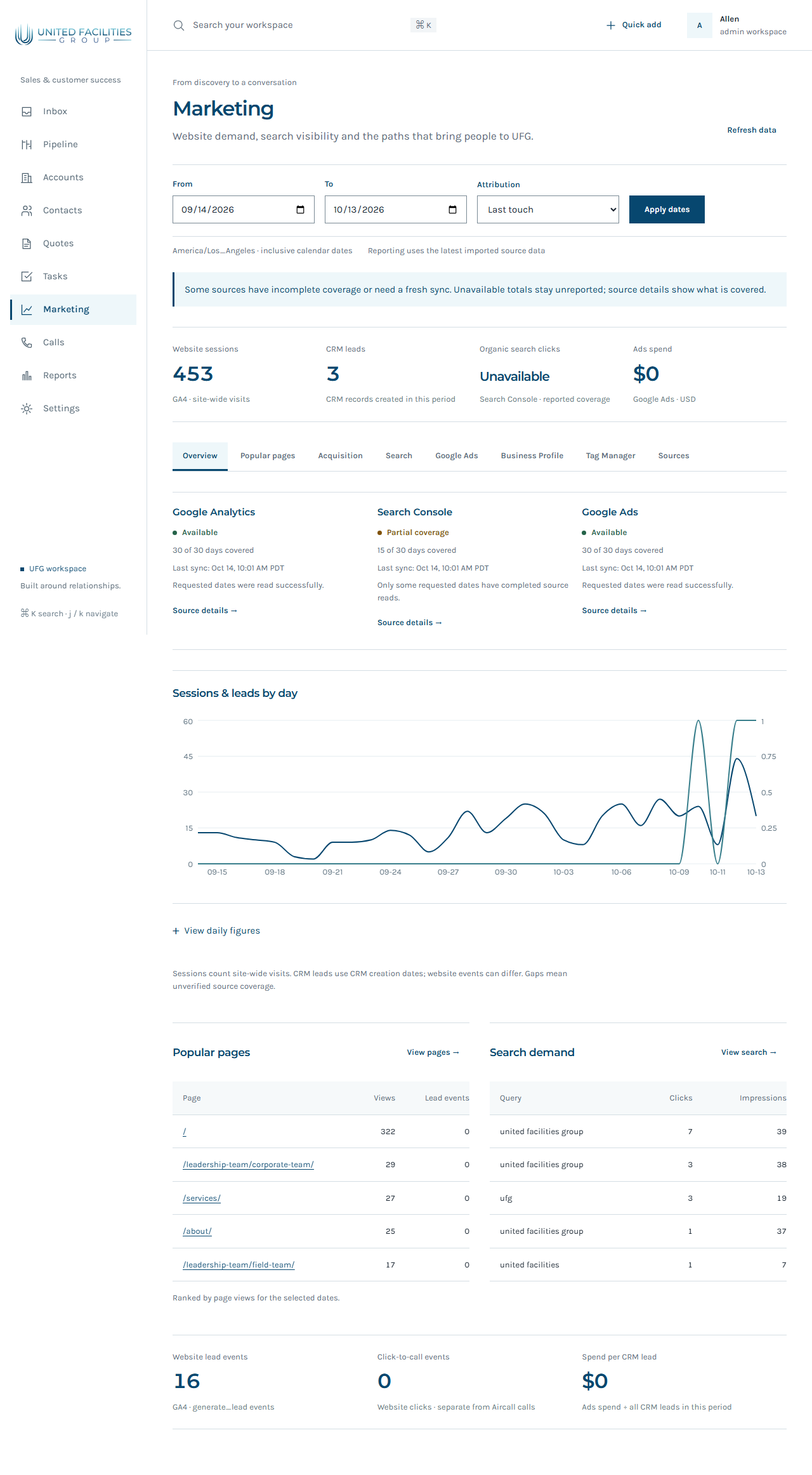This screenshot has width=812, height=1475.
Task: Click Refresh data
Action: click(752, 130)
